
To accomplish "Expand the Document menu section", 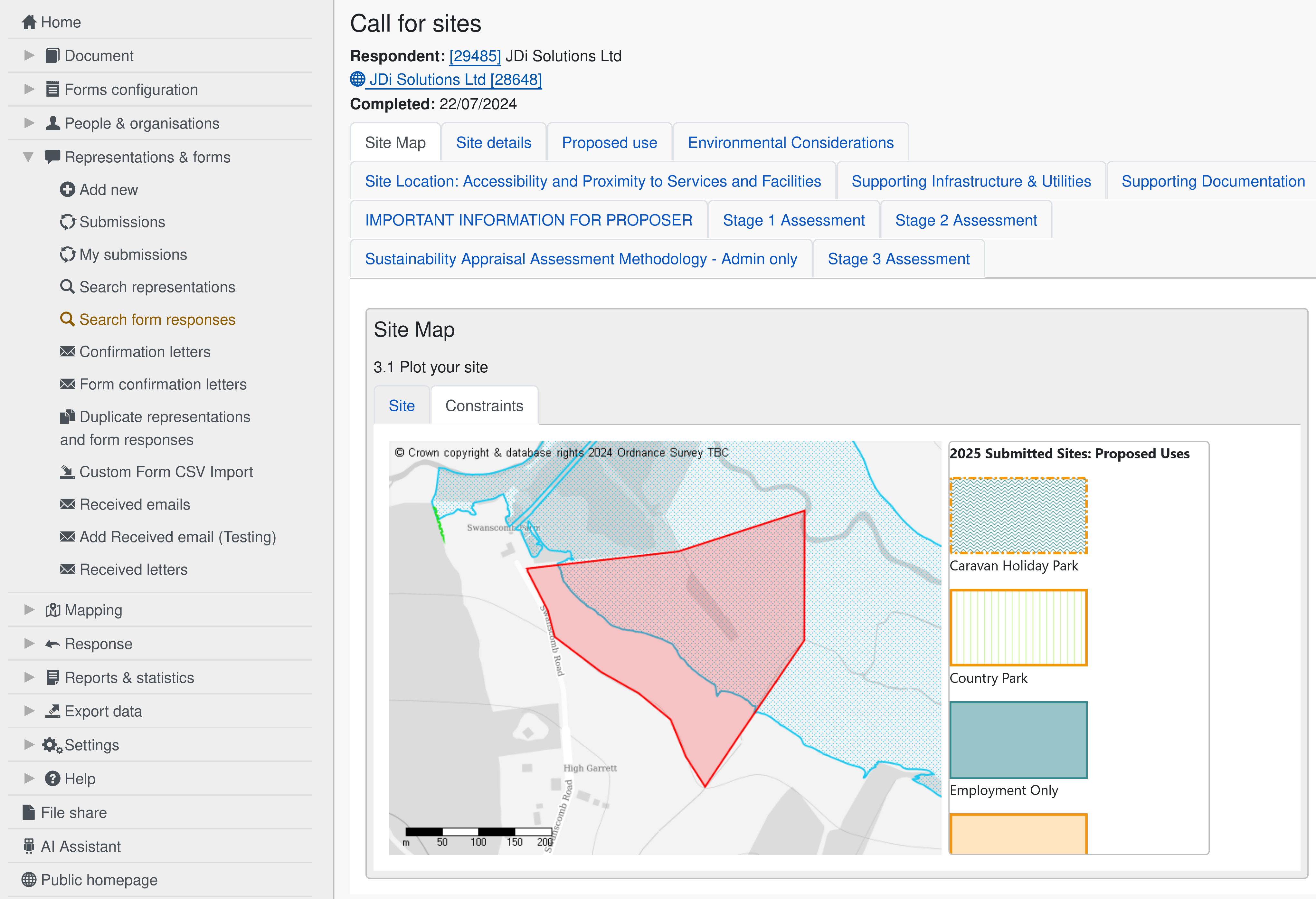I will point(29,55).
